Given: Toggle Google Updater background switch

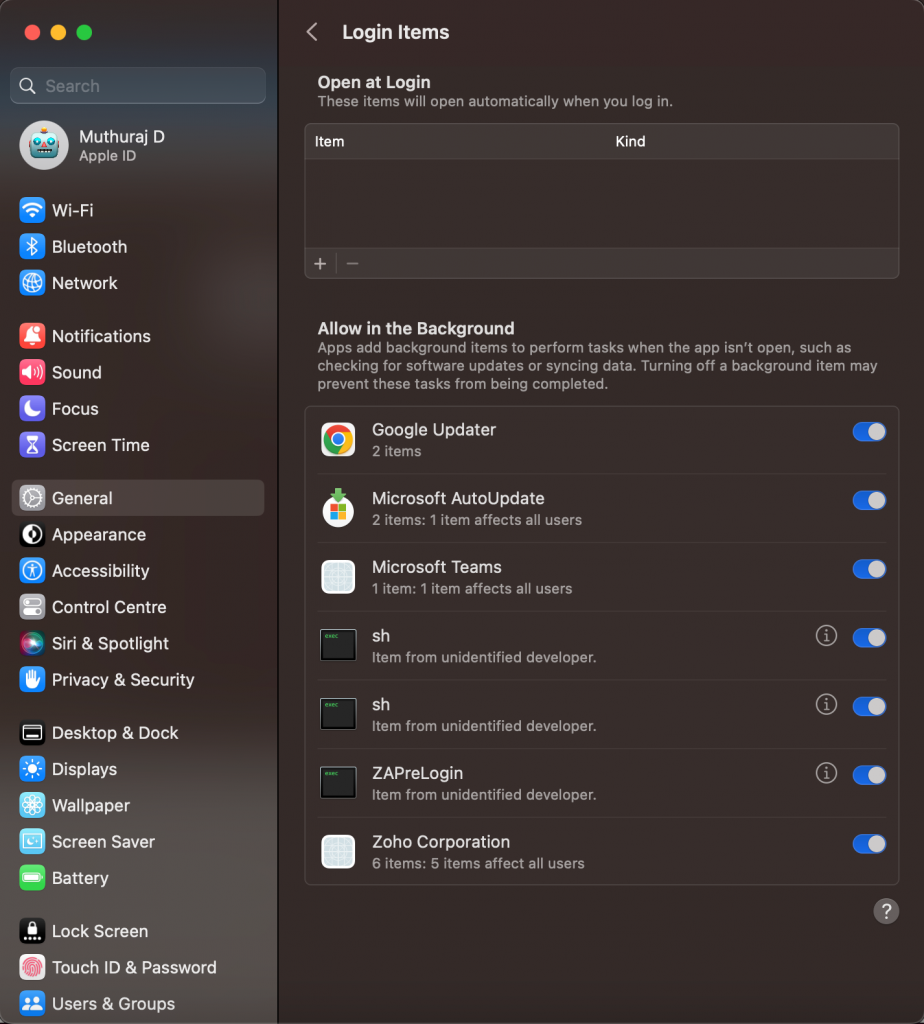Looking at the screenshot, I should click(869, 432).
